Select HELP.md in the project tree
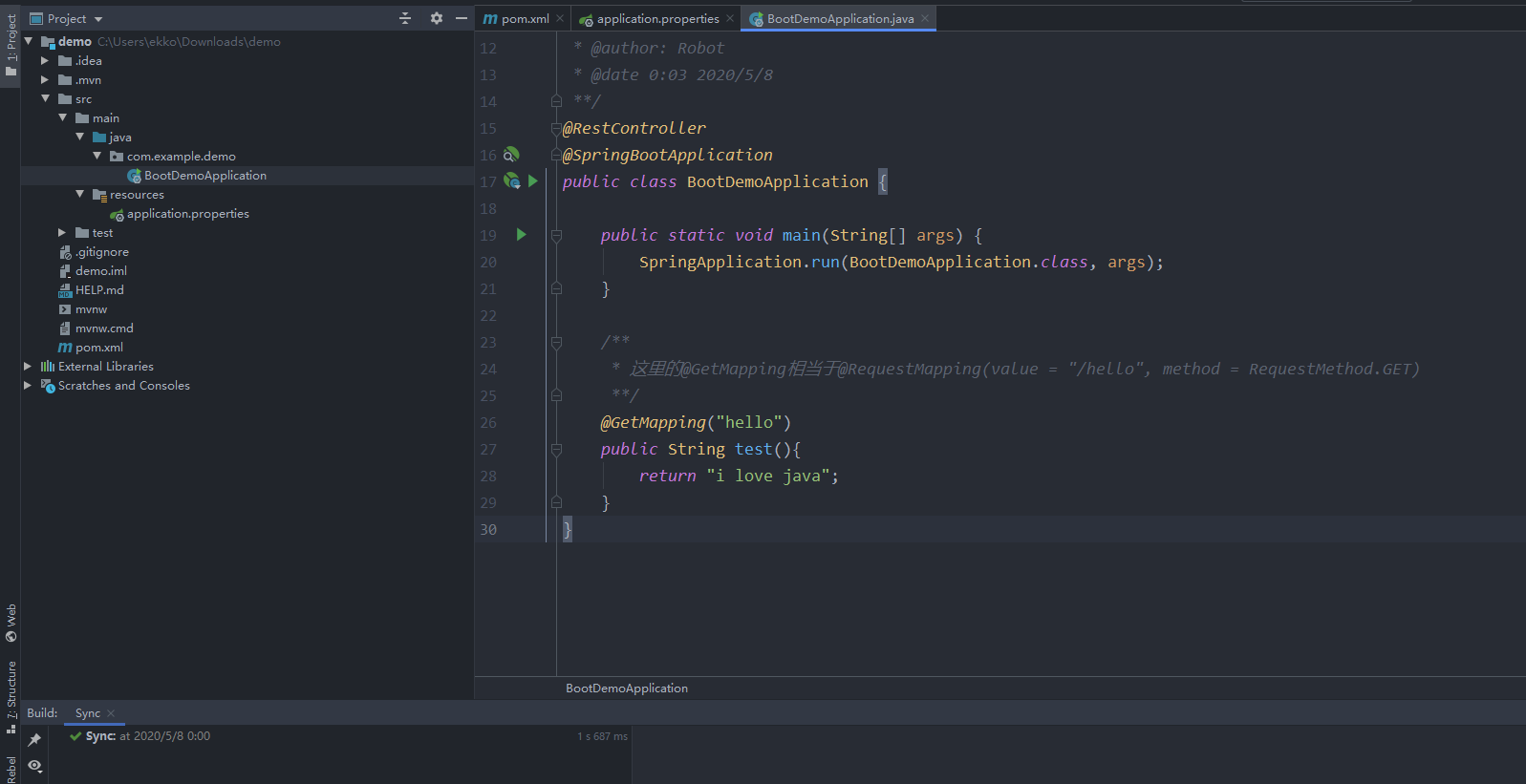The image size is (1526, 784). point(99,290)
